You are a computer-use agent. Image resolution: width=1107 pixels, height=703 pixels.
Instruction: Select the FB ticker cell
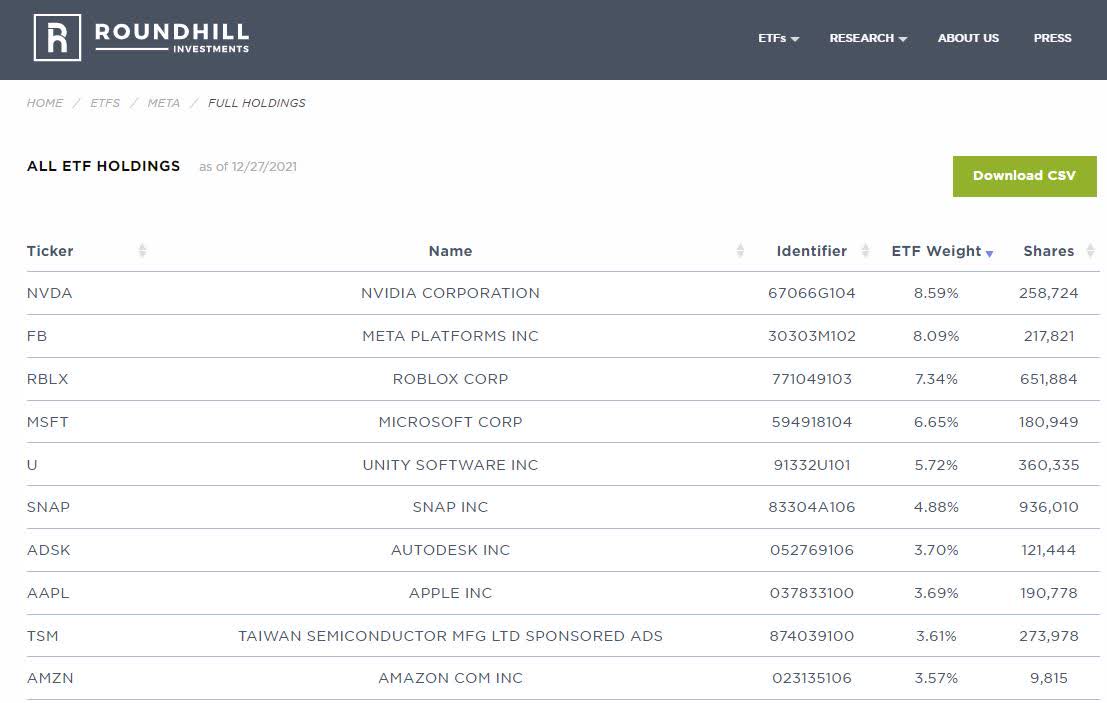point(37,336)
